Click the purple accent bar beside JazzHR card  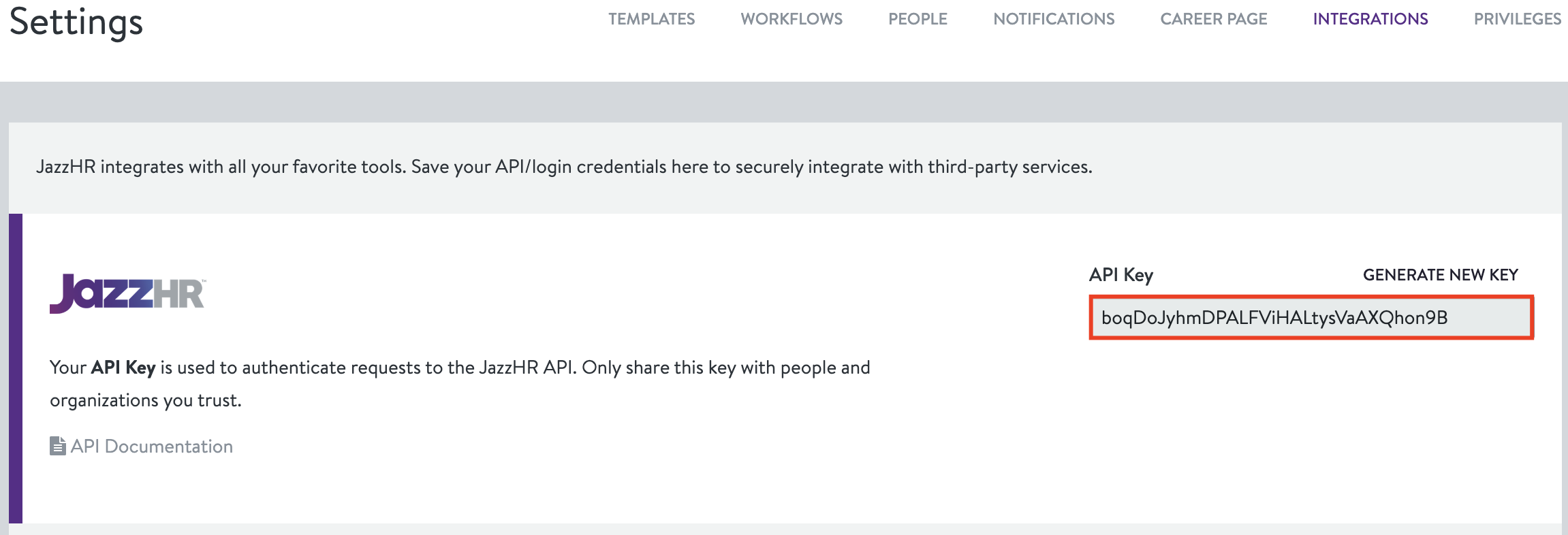(x=16, y=368)
